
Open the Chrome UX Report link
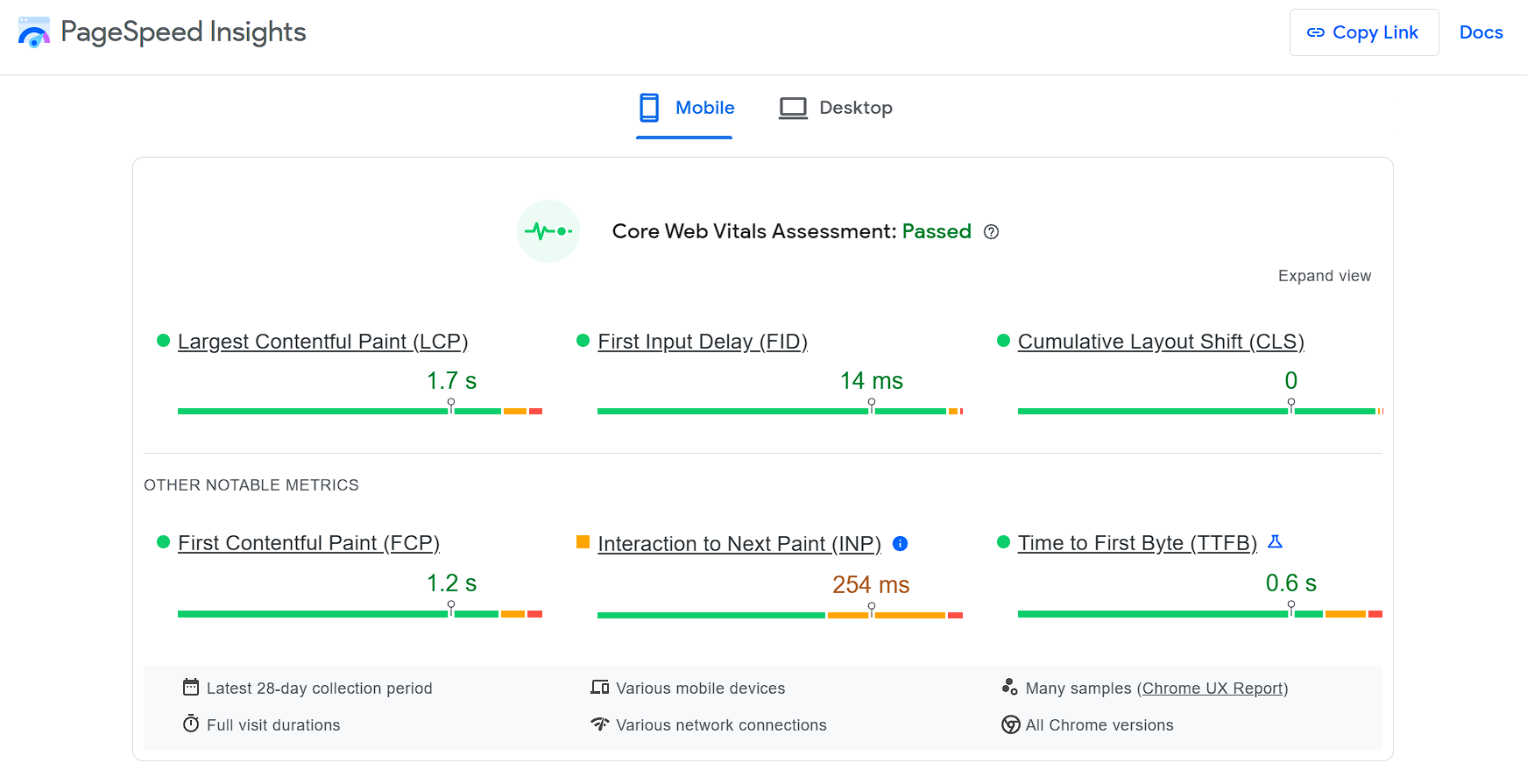coord(1212,689)
